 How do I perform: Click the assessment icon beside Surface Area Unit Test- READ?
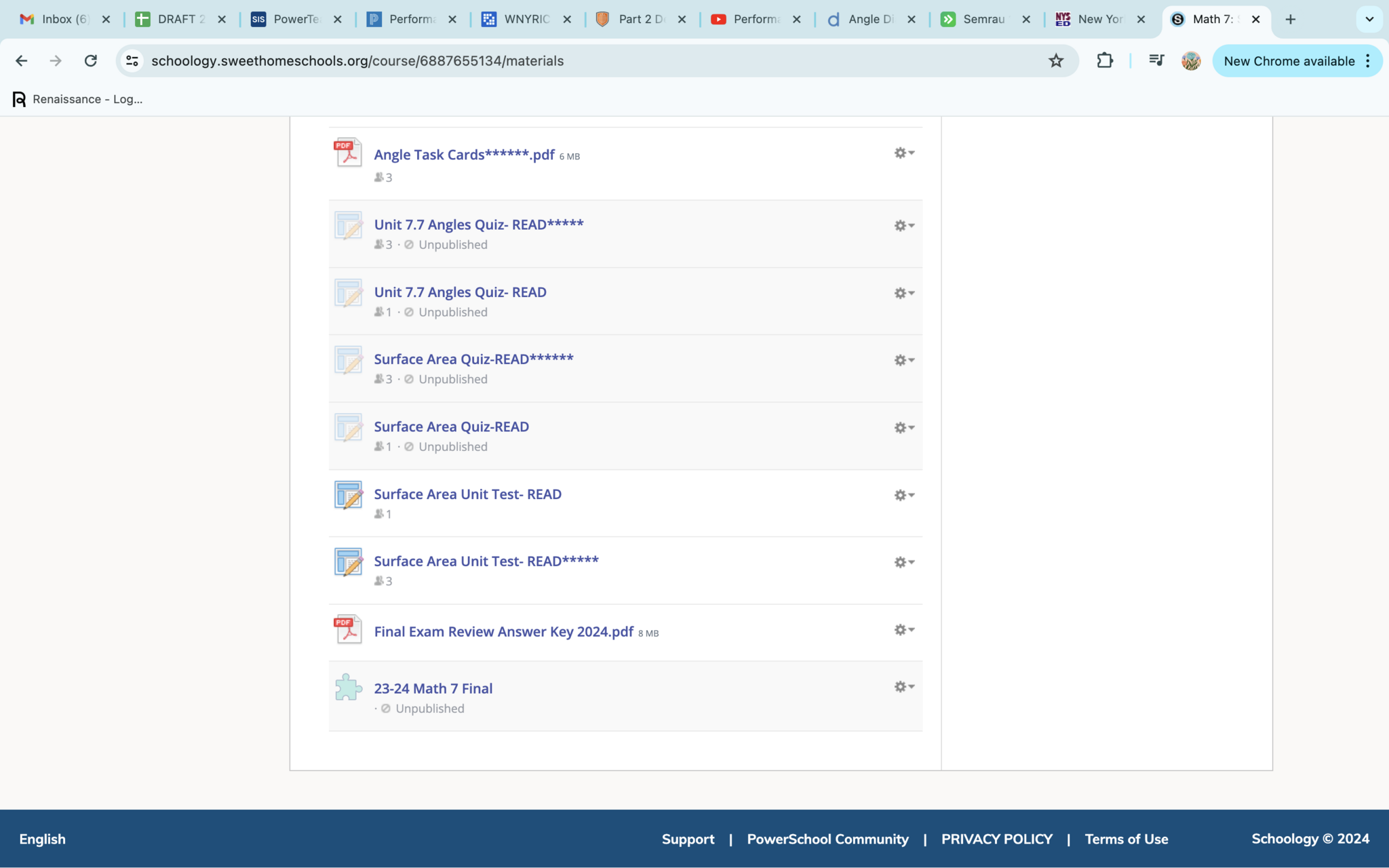348,495
